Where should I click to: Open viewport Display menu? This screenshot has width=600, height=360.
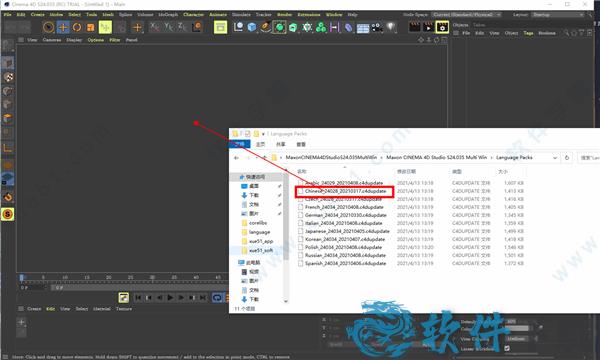tap(74, 40)
